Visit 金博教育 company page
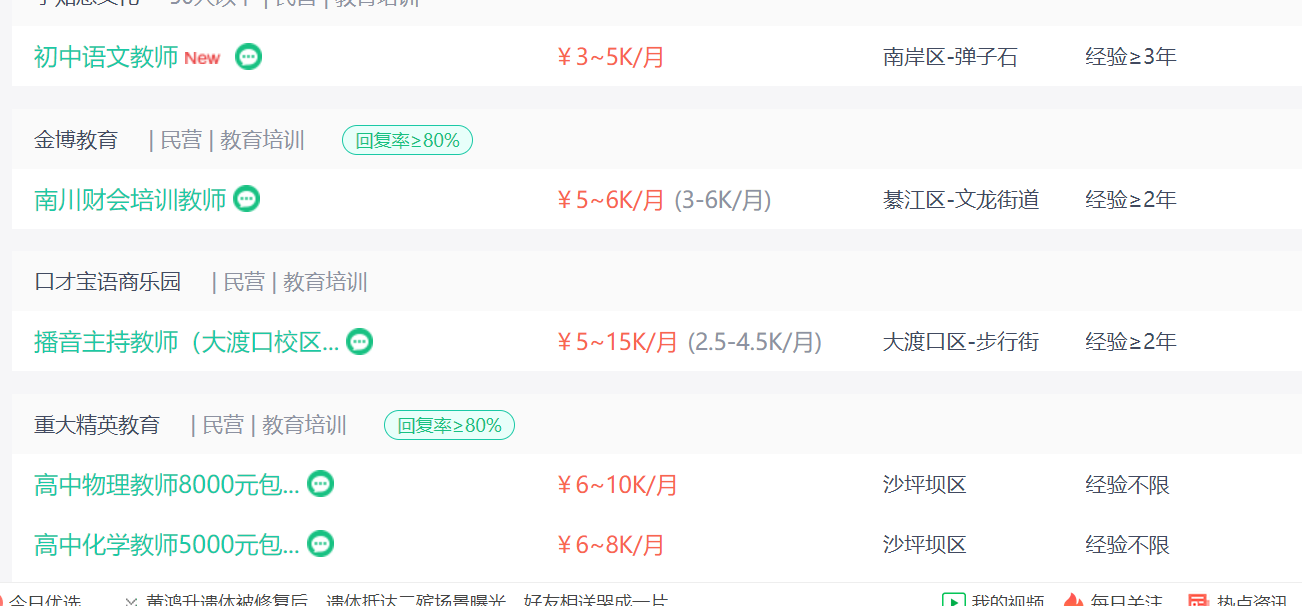This screenshot has width=1302, height=606. pos(76,140)
